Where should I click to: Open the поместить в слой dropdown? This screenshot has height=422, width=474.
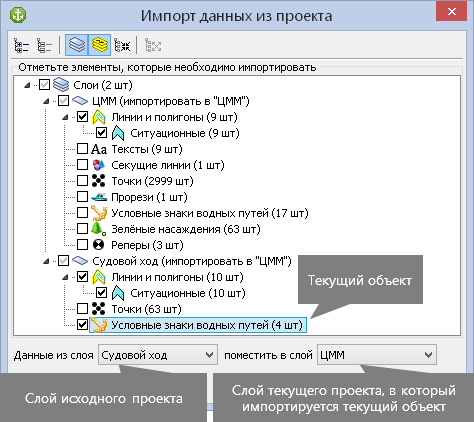click(x=377, y=355)
